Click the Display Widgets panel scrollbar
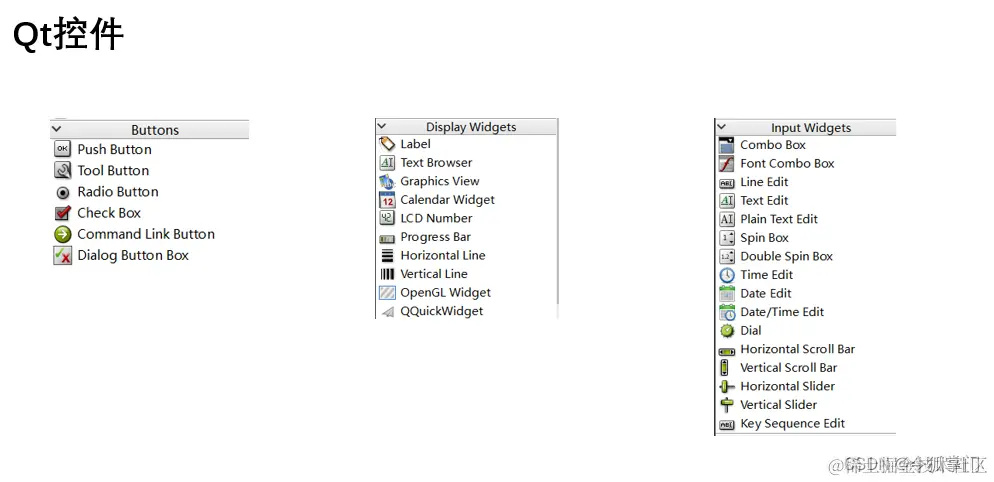Image resolution: width=994 pixels, height=482 pixels. tap(557, 219)
